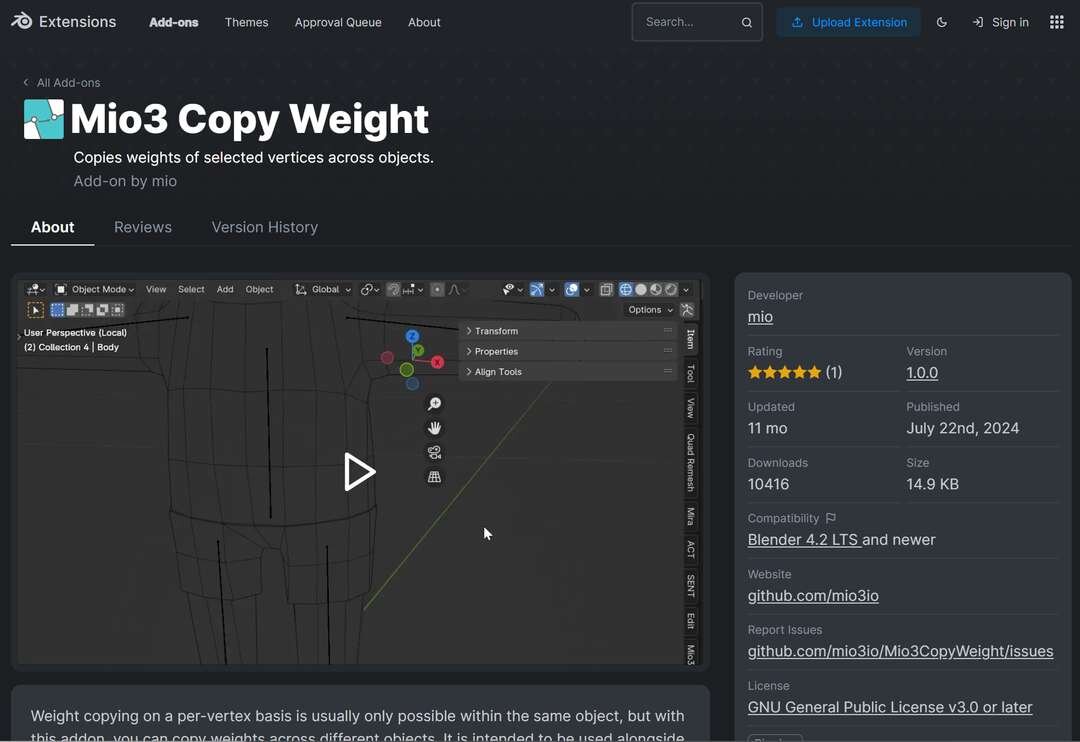Click the perspective grid icon in preview
Screen dimensions: 1080x742
click(x=434, y=477)
